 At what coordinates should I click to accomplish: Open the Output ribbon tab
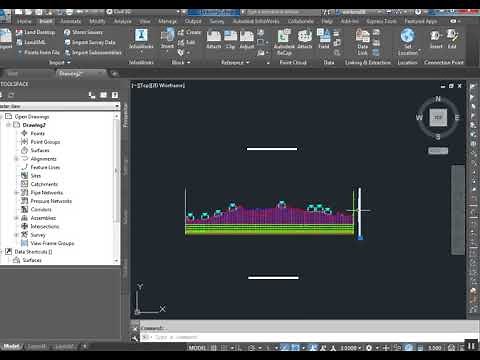(193, 21)
